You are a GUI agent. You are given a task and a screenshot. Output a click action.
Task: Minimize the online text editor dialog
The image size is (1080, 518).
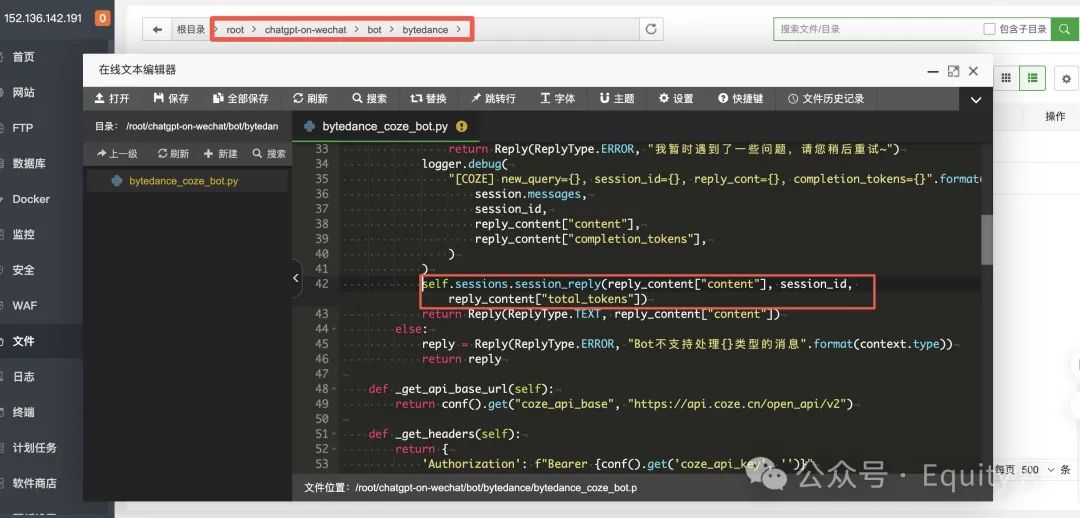933,72
